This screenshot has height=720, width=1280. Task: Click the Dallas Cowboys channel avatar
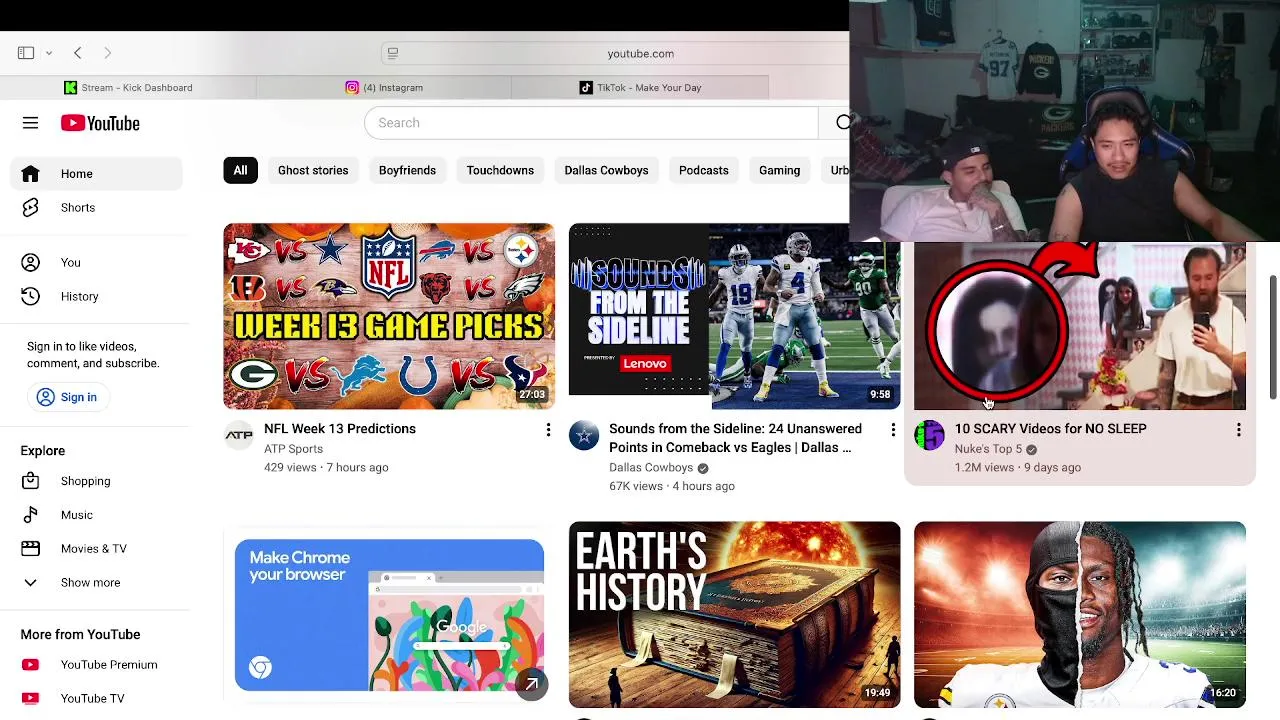(x=584, y=435)
